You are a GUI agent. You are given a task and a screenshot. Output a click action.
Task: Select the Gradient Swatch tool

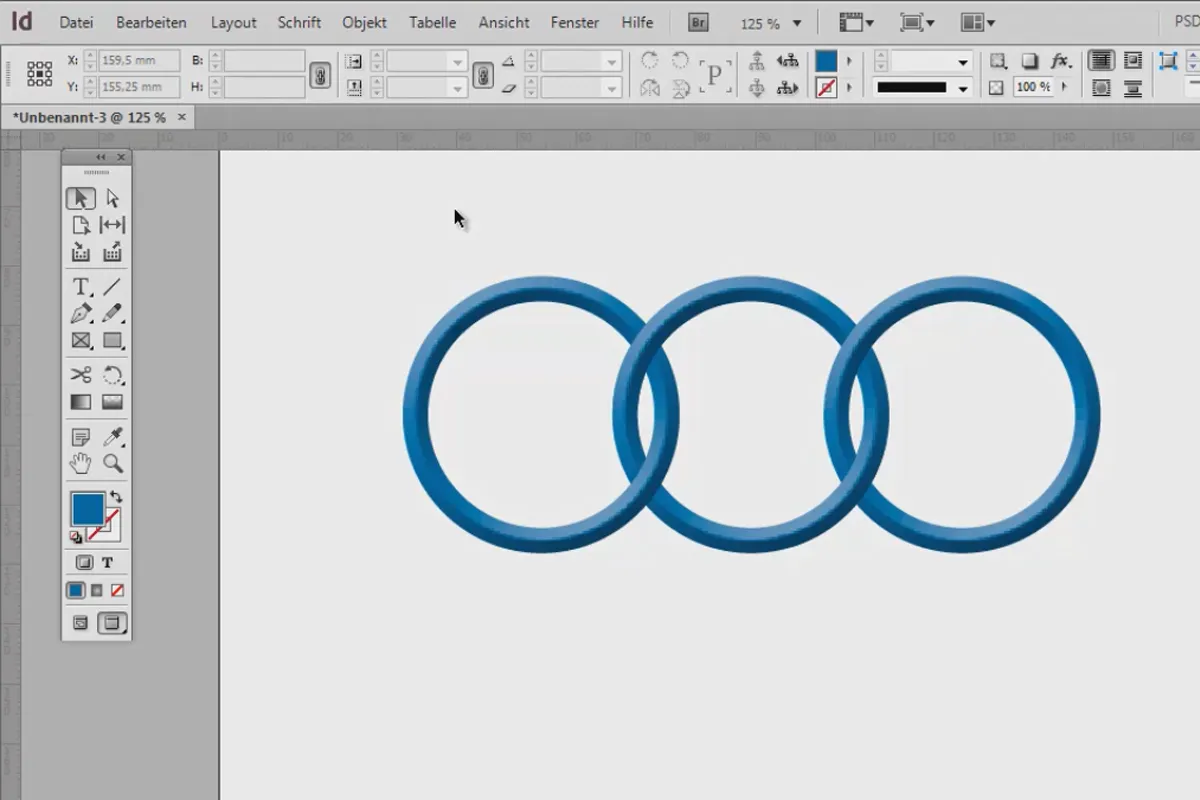click(x=81, y=402)
